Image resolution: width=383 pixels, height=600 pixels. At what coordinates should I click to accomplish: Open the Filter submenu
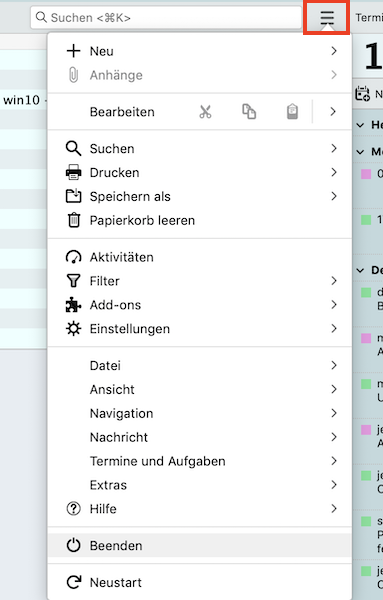[x=200, y=281]
